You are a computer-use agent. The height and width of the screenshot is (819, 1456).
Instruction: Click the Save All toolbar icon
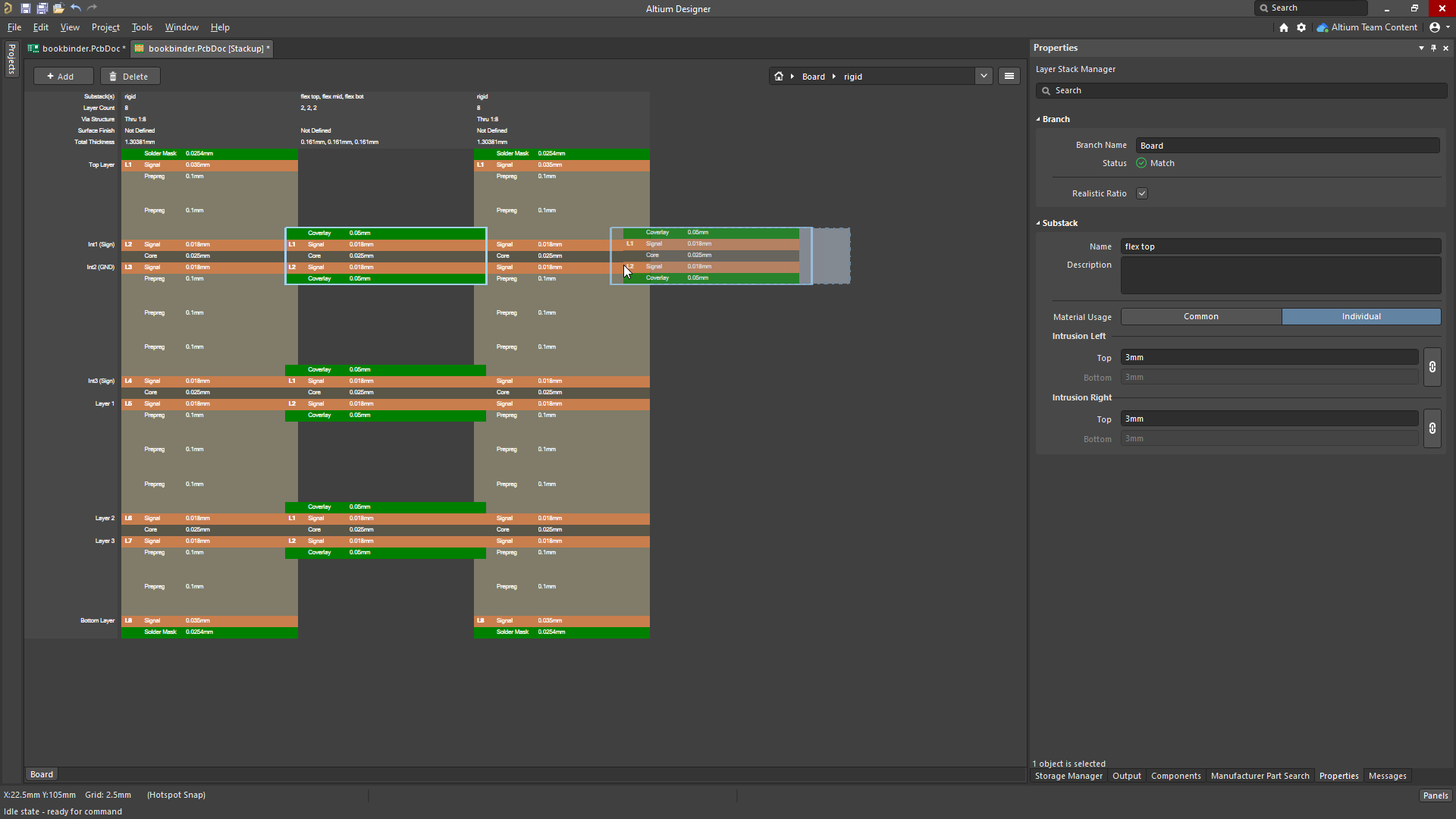[42, 8]
